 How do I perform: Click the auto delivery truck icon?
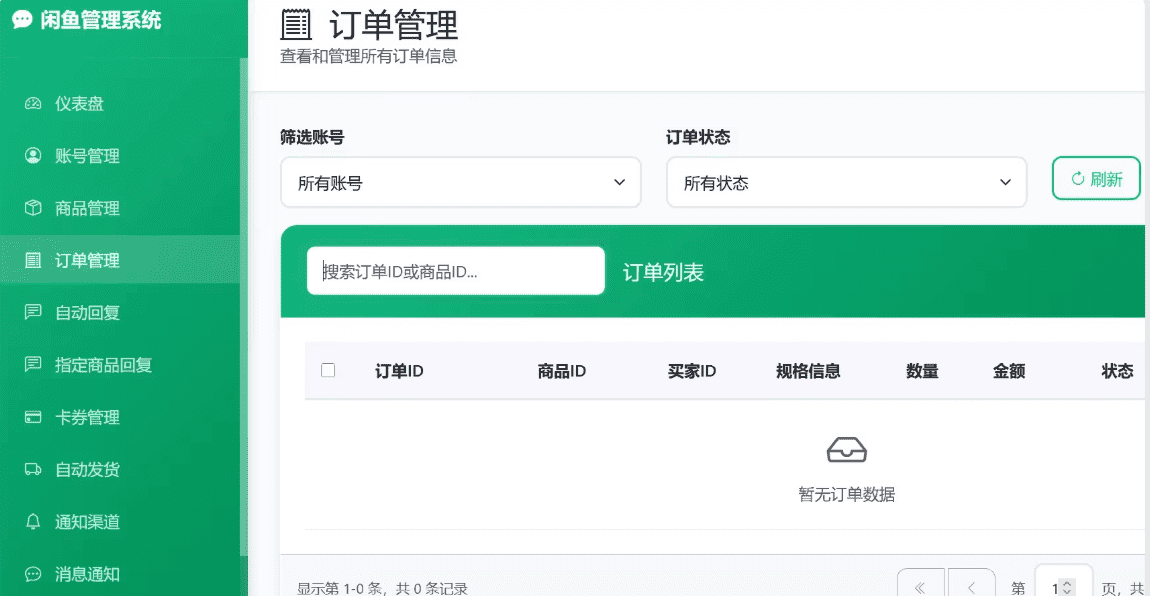coord(33,469)
